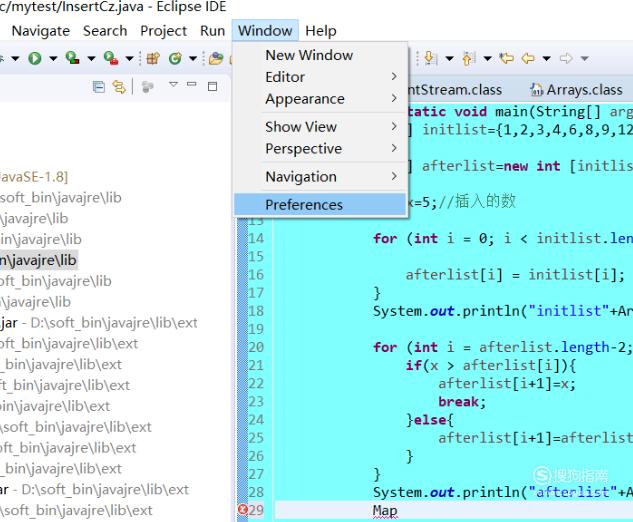Viewport: 633px width, 522px height.
Task: Expand the Editor submenu
Action: [x=320, y=77]
